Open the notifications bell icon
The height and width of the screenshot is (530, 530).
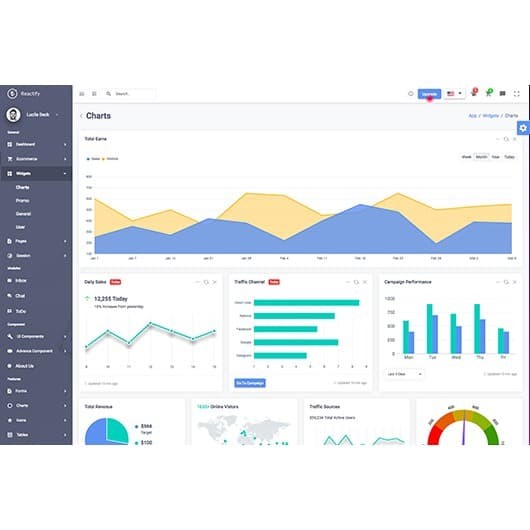coord(474,93)
